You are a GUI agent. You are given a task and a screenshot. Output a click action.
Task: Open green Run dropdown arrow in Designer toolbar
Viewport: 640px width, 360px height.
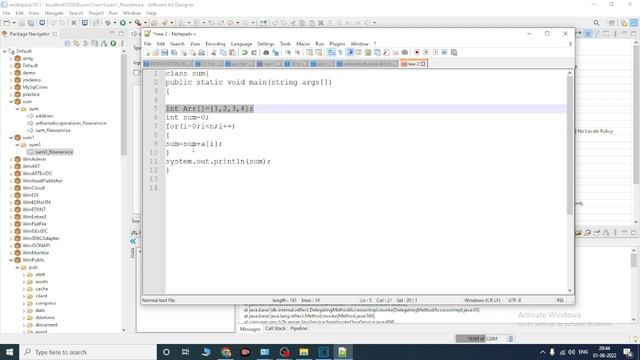pyautogui.click(x=129, y=23)
